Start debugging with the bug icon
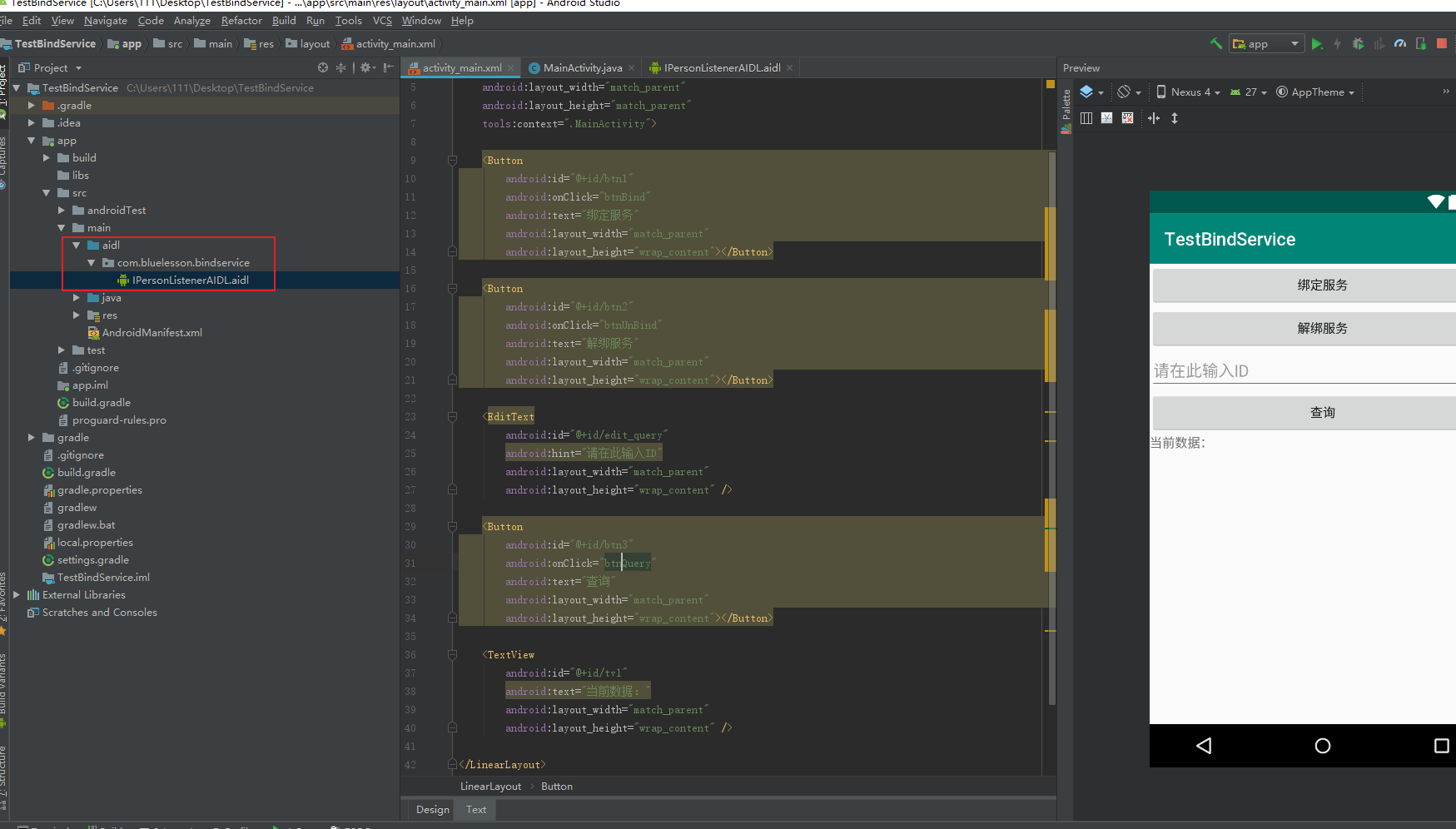1456x829 pixels. coord(1358,44)
